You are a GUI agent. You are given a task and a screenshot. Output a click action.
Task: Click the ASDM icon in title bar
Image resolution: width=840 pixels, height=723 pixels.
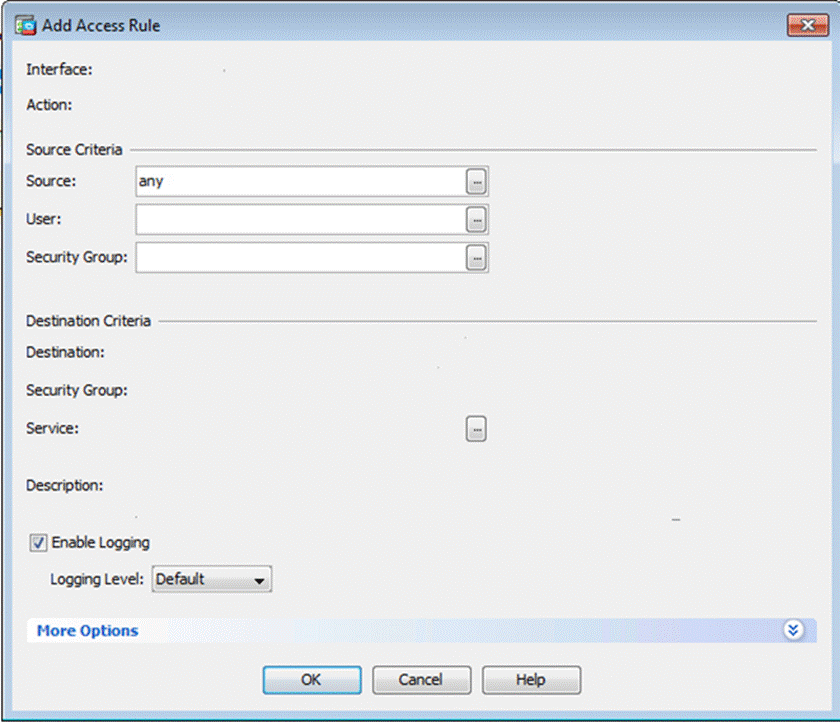point(27,25)
